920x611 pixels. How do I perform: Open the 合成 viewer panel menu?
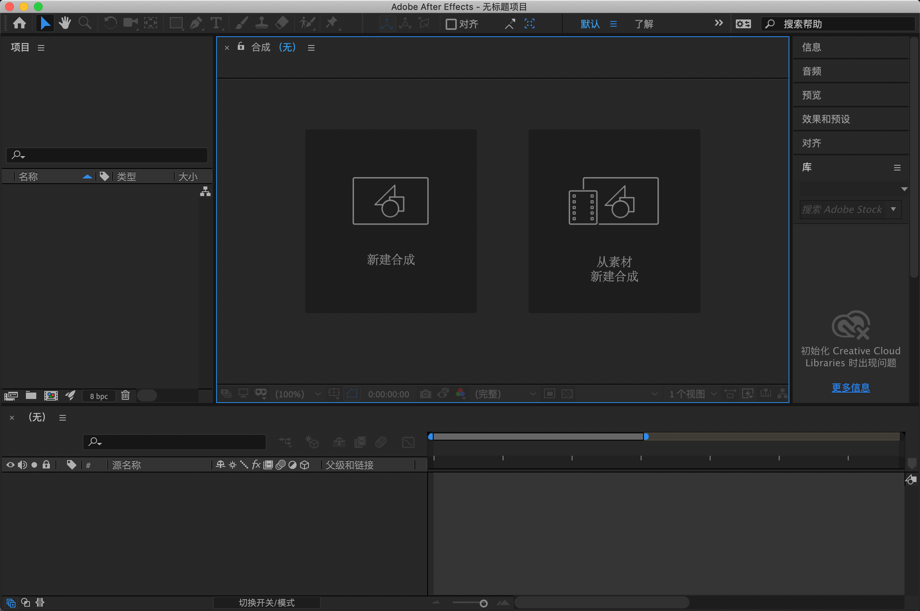point(312,48)
